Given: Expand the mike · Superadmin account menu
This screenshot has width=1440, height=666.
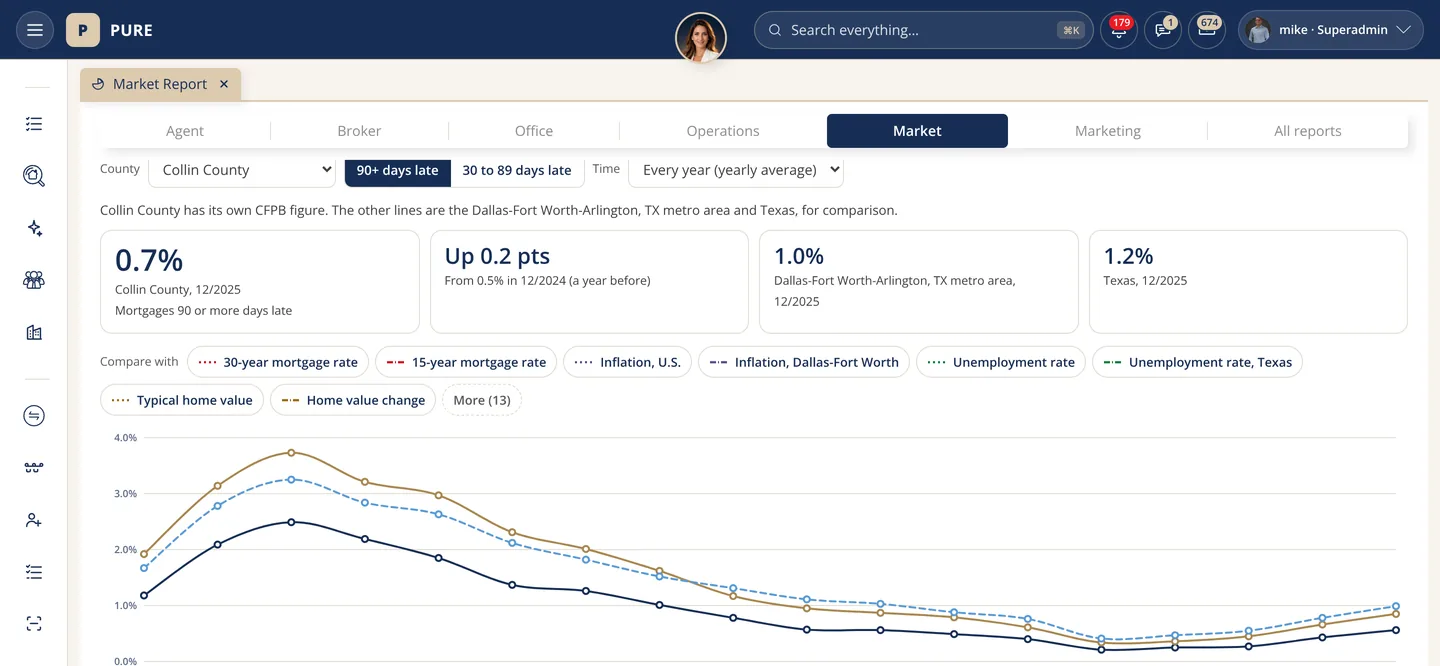Looking at the screenshot, I should [x=1331, y=30].
